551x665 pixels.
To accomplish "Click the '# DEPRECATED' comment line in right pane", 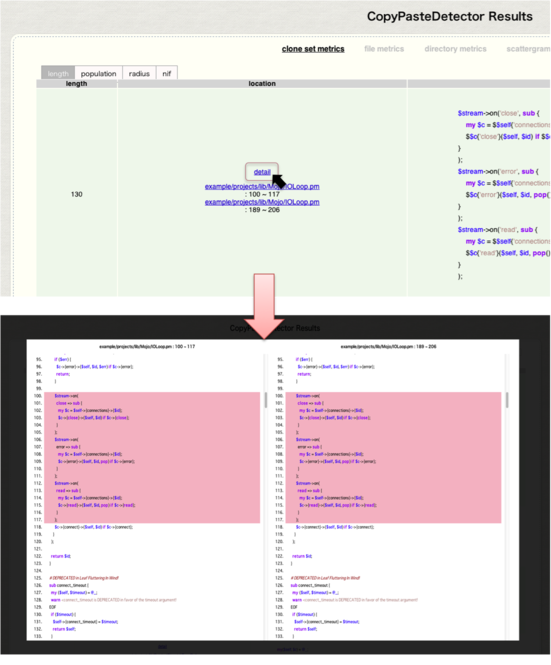I will (325, 578).
